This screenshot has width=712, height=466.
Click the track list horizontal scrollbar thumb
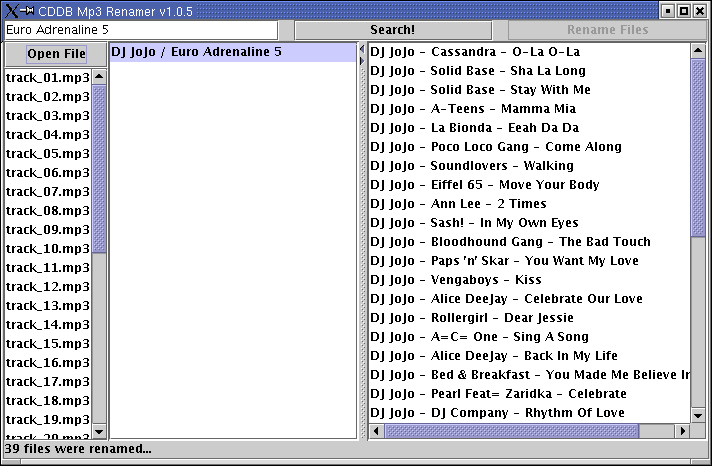pyautogui.click(x=511, y=431)
